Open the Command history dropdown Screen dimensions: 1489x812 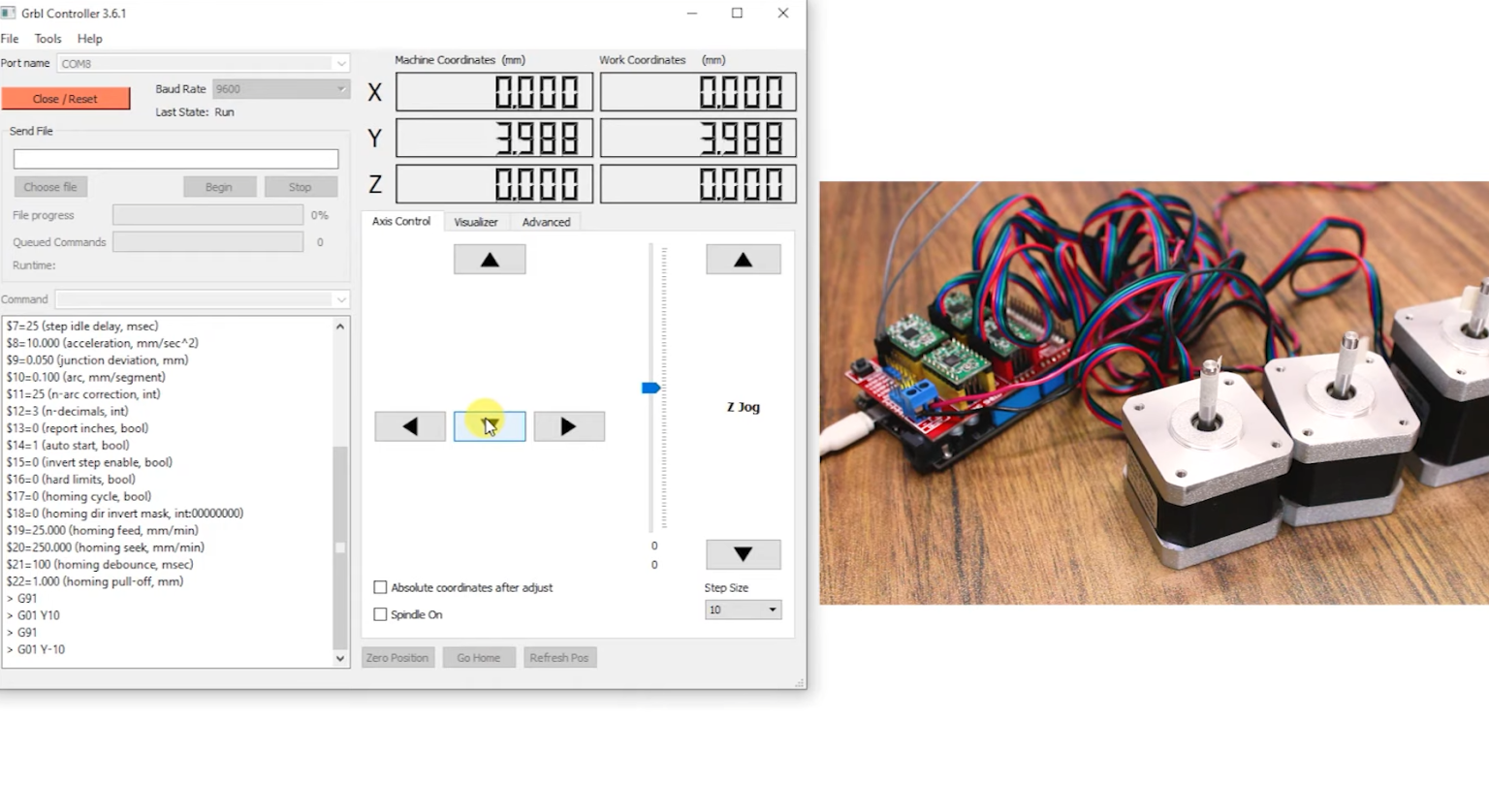pos(340,299)
